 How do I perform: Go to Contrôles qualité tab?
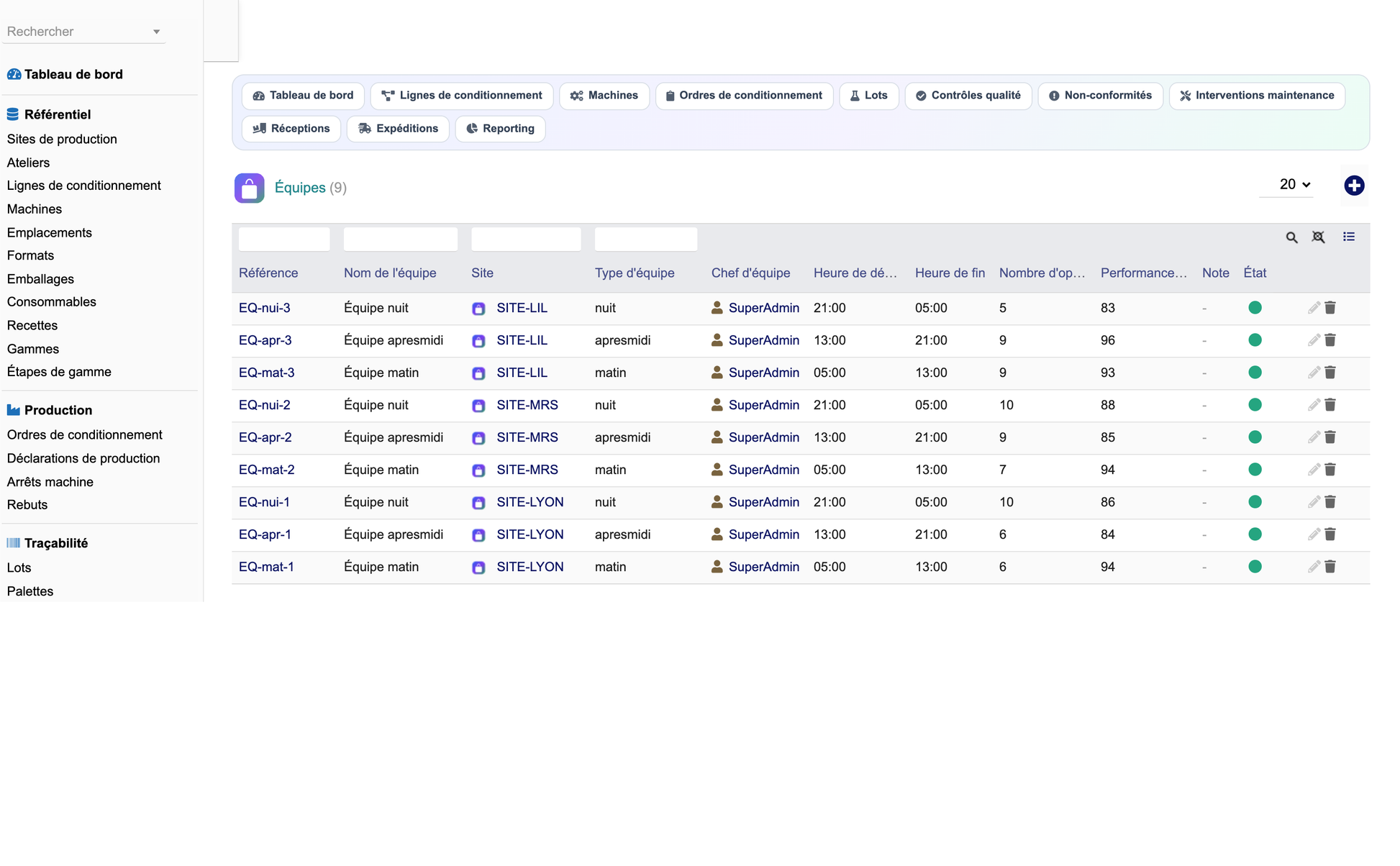pyautogui.click(x=968, y=96)
